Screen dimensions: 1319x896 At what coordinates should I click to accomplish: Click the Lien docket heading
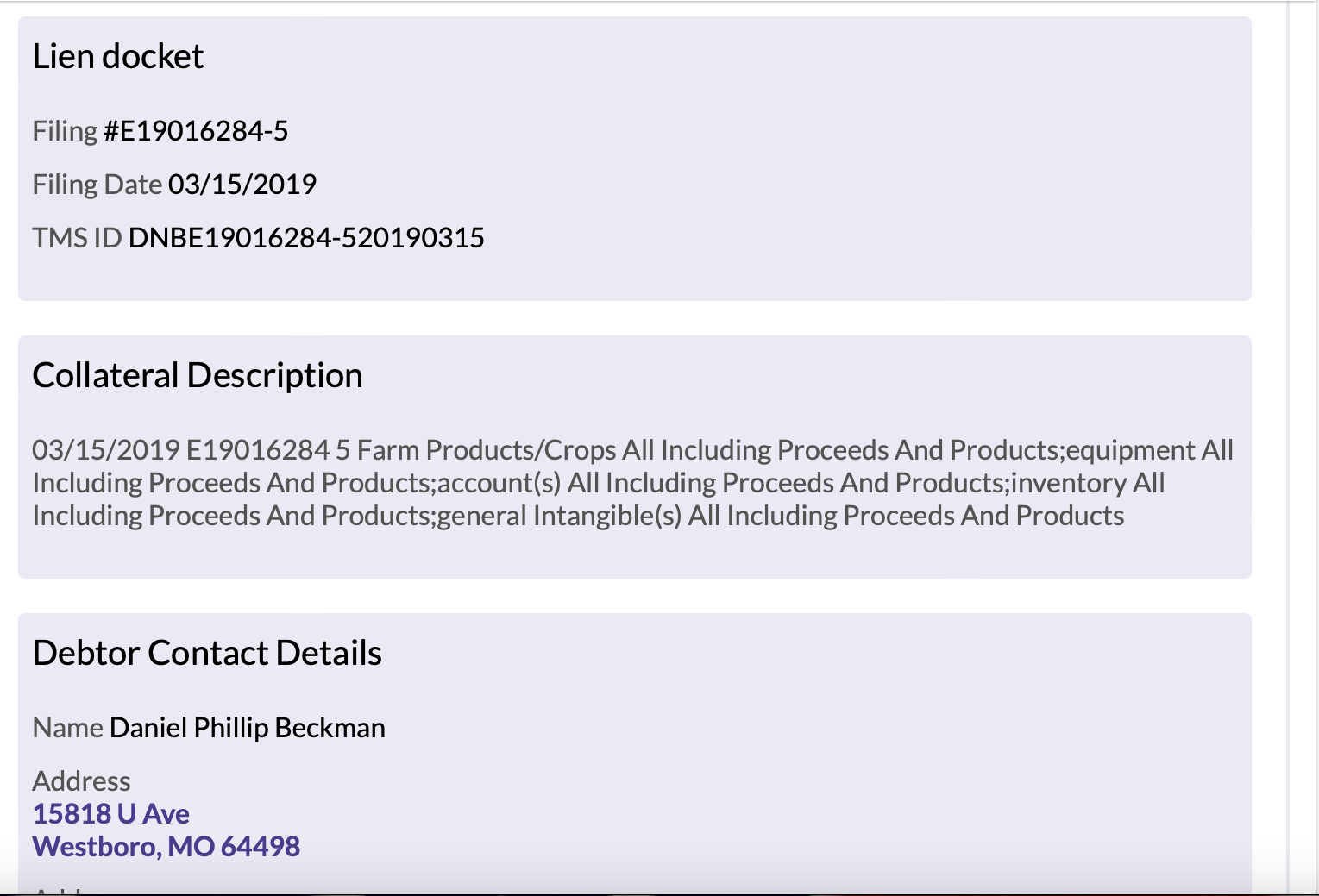pos(117,56)
